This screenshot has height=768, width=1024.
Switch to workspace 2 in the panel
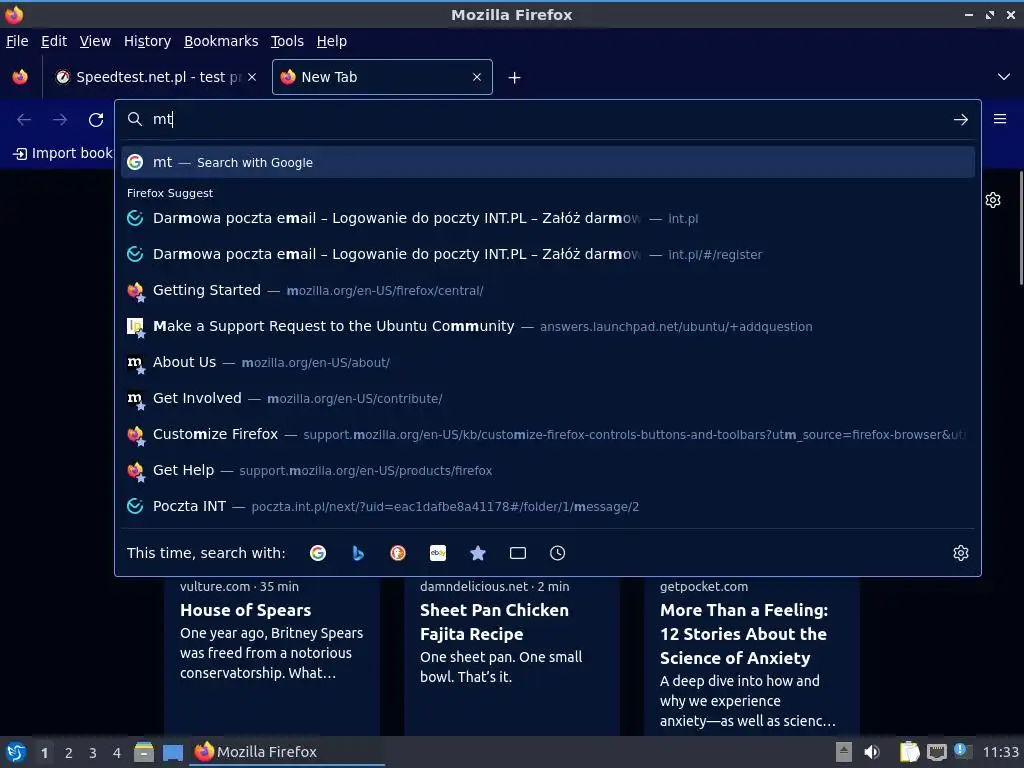[x=69, y=753]
